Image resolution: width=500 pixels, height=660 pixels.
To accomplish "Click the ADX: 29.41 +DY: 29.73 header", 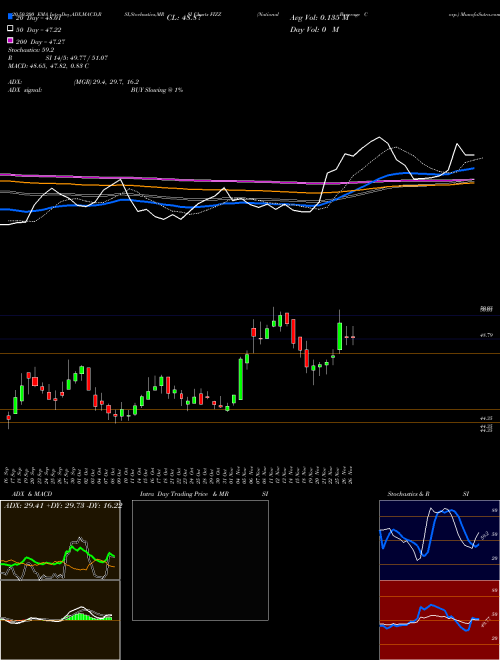I will pos(63,505).
